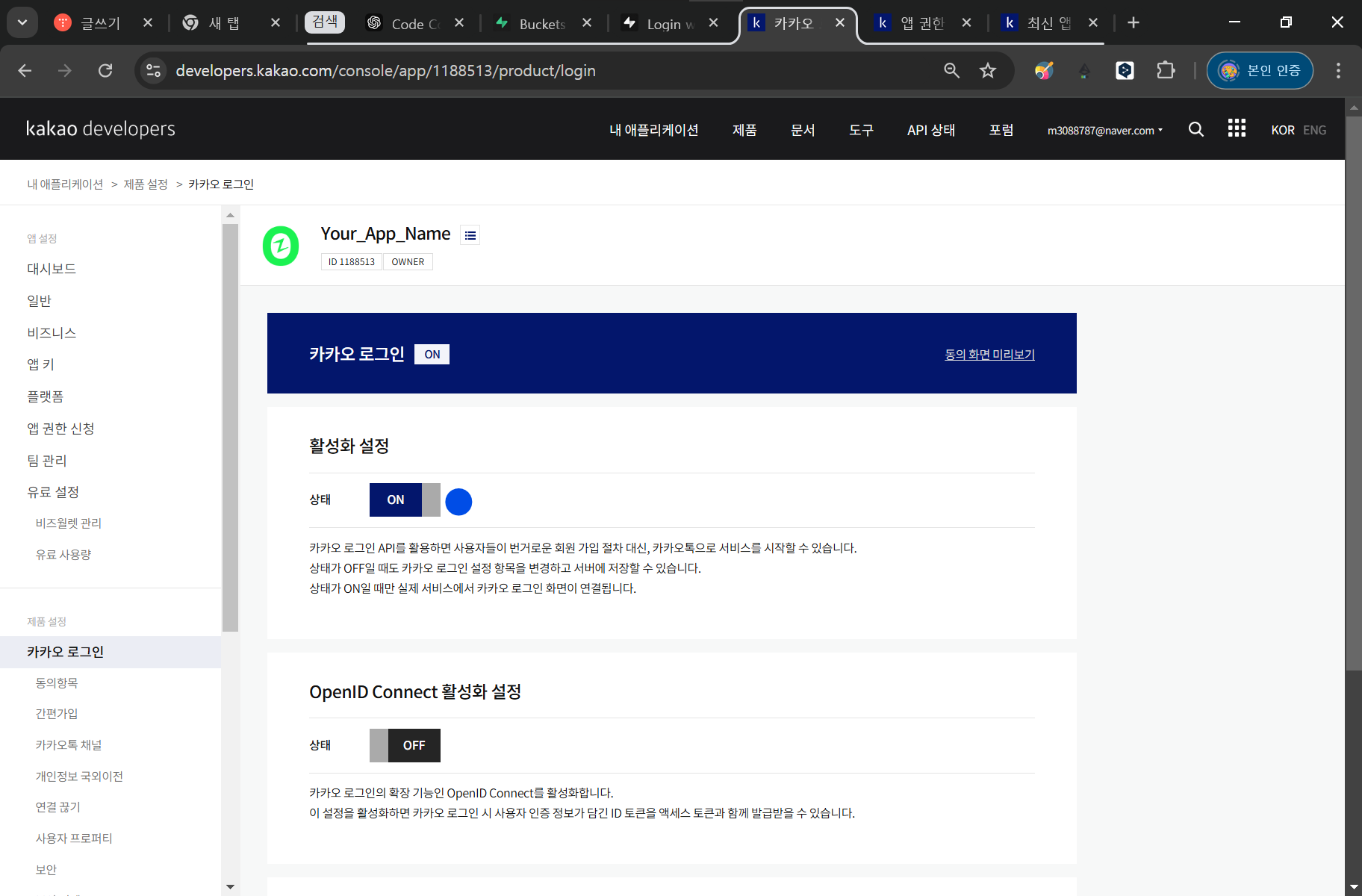
Task: Open 앱 키 in sidebar
Action: point(40,364)
